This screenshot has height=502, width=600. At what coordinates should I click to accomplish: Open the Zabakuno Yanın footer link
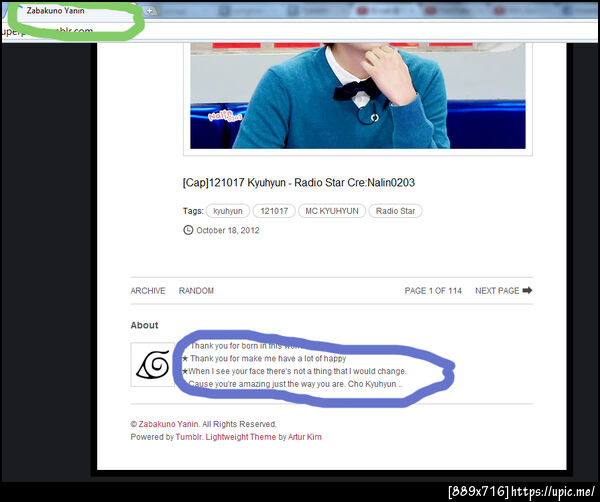pyautogui.click(x=168, y=424)
